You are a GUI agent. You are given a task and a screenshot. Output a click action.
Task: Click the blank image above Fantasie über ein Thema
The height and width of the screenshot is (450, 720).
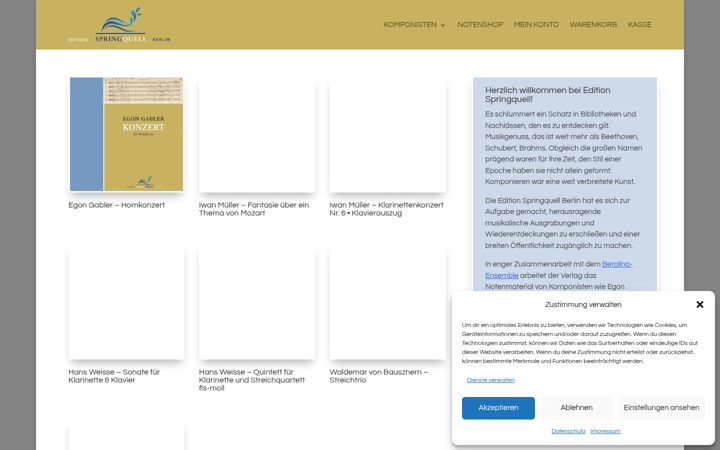pos(257,136)
